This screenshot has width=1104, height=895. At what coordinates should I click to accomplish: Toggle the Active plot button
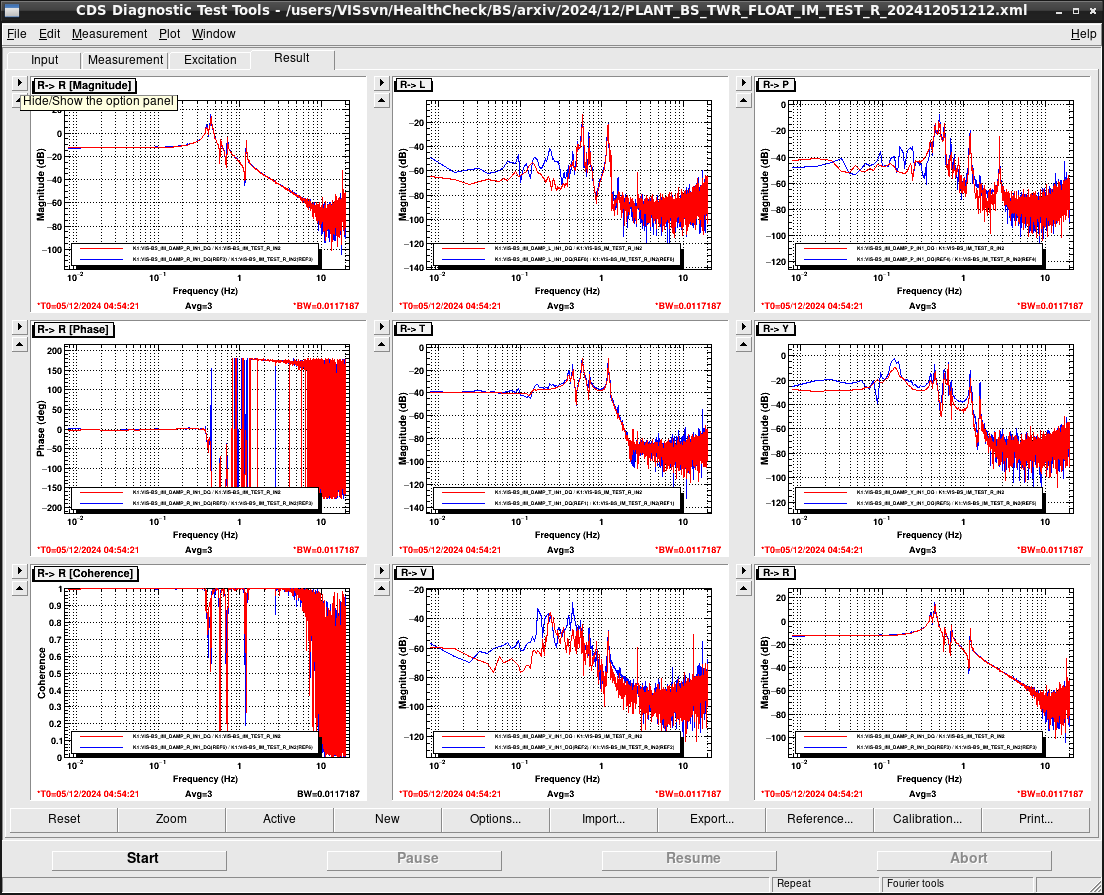(280, 819)
